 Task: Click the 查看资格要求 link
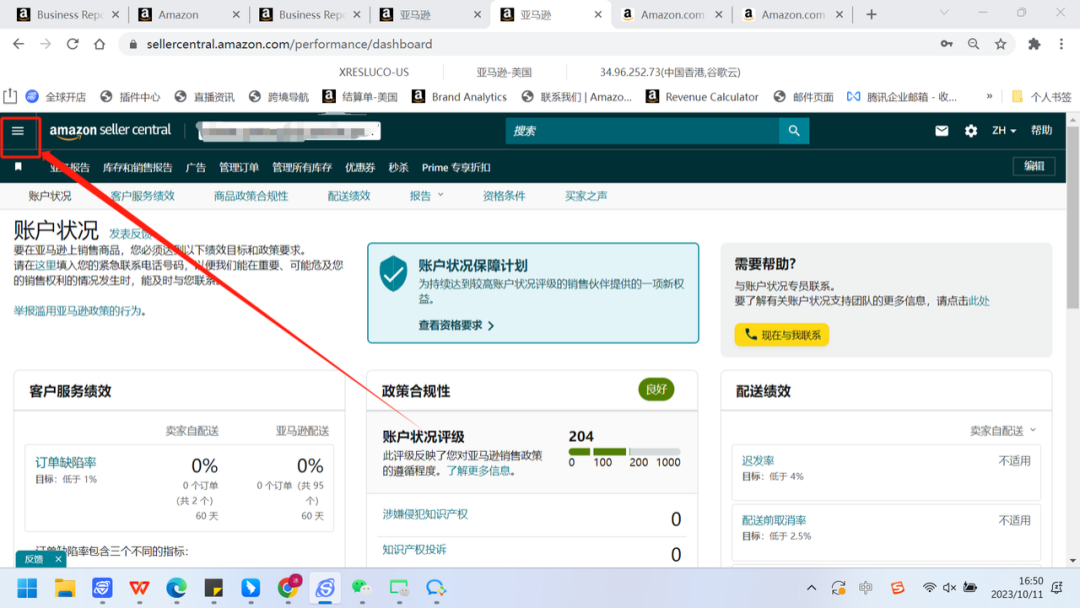[x=456, y=325]
